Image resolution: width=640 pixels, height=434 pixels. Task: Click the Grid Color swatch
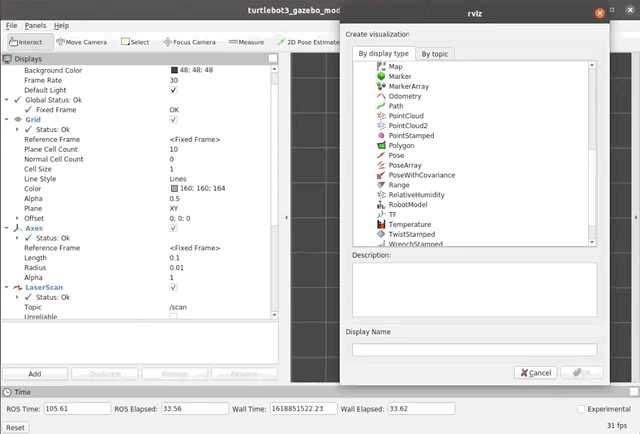click(x=174, y=188)
